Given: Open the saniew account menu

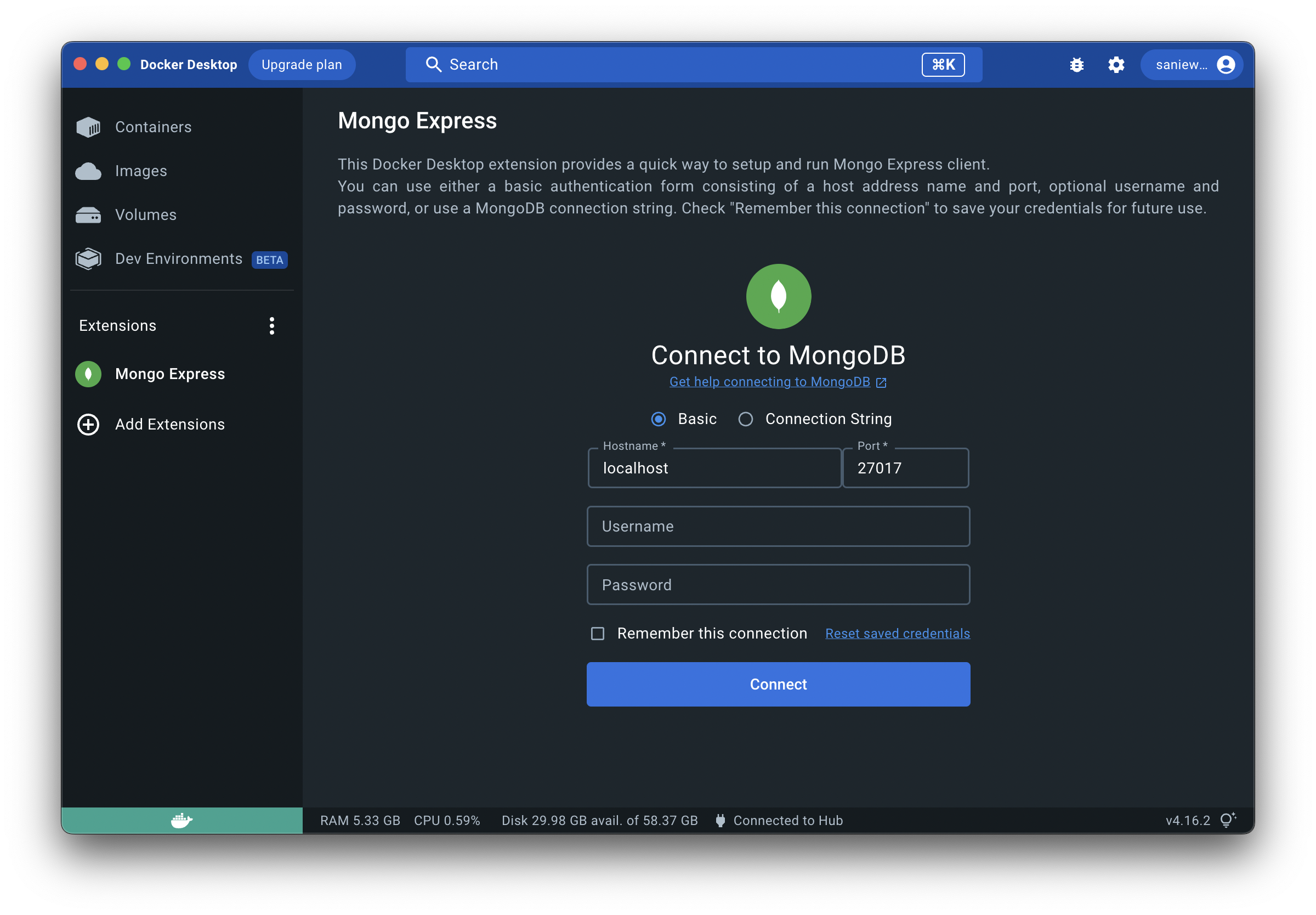Looking at the screenshot, I should pos(1192,65).
